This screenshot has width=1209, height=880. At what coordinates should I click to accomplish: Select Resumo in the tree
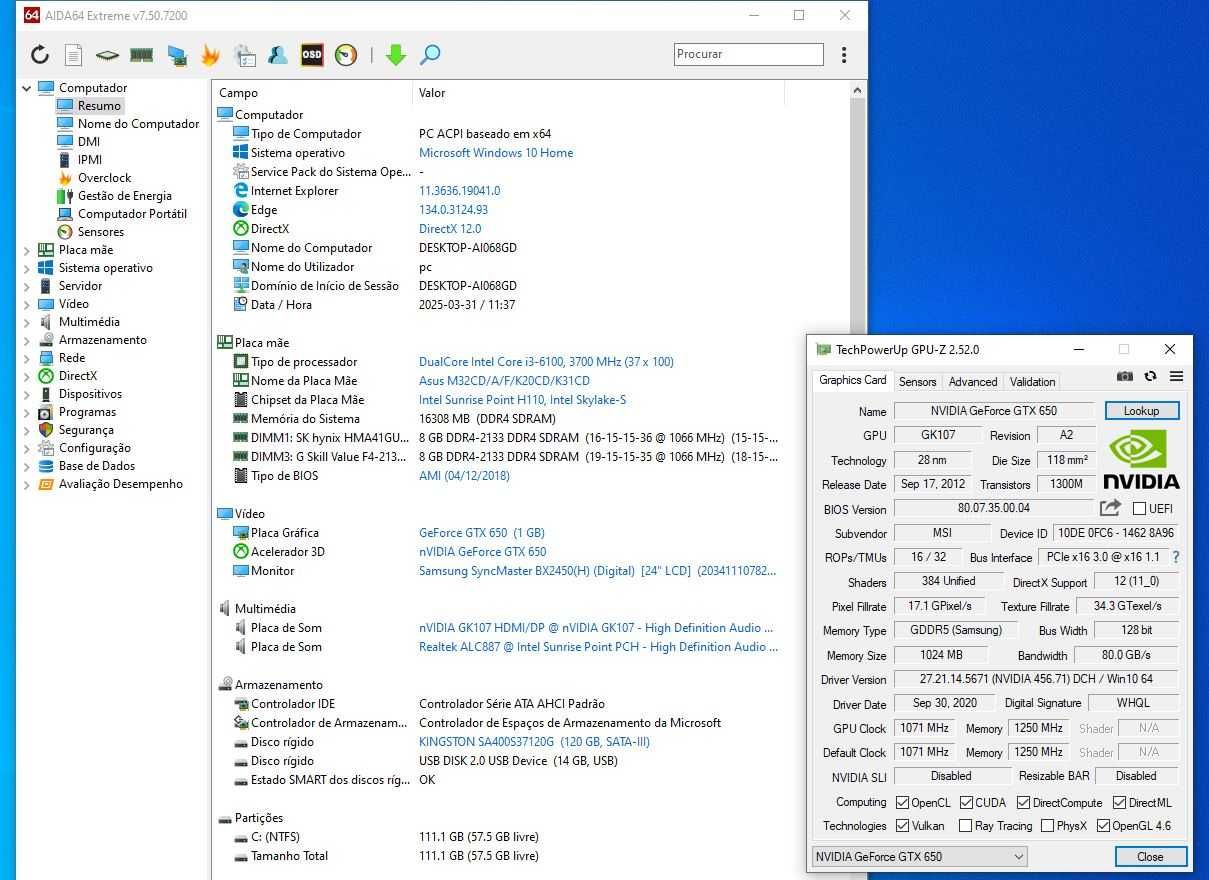(x=99, y=106)
